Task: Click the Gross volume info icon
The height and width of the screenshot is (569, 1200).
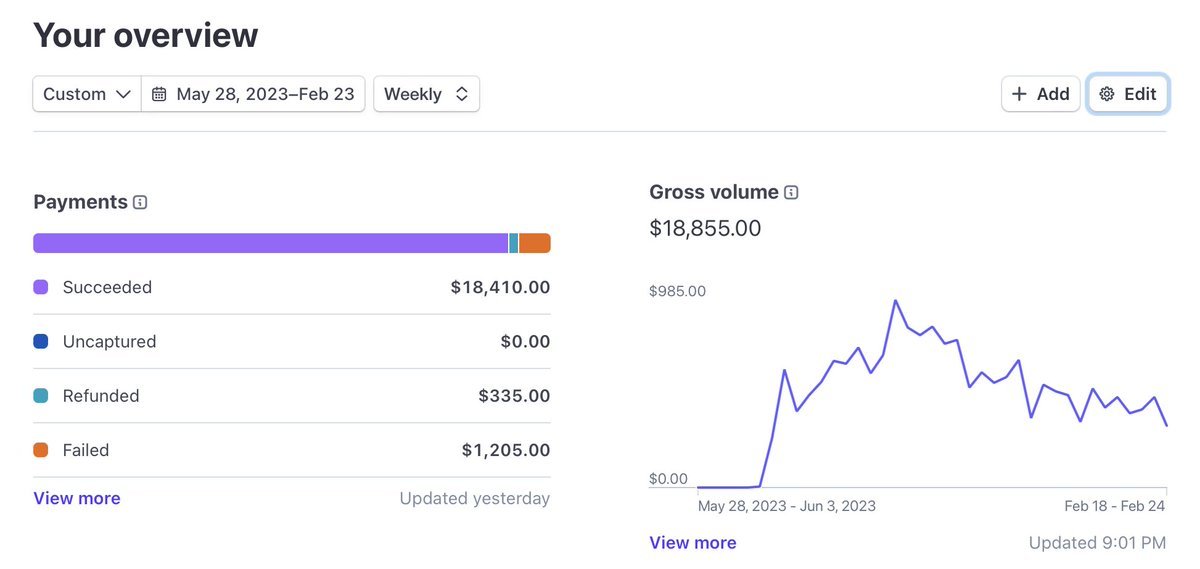Action: click(791, 192)
